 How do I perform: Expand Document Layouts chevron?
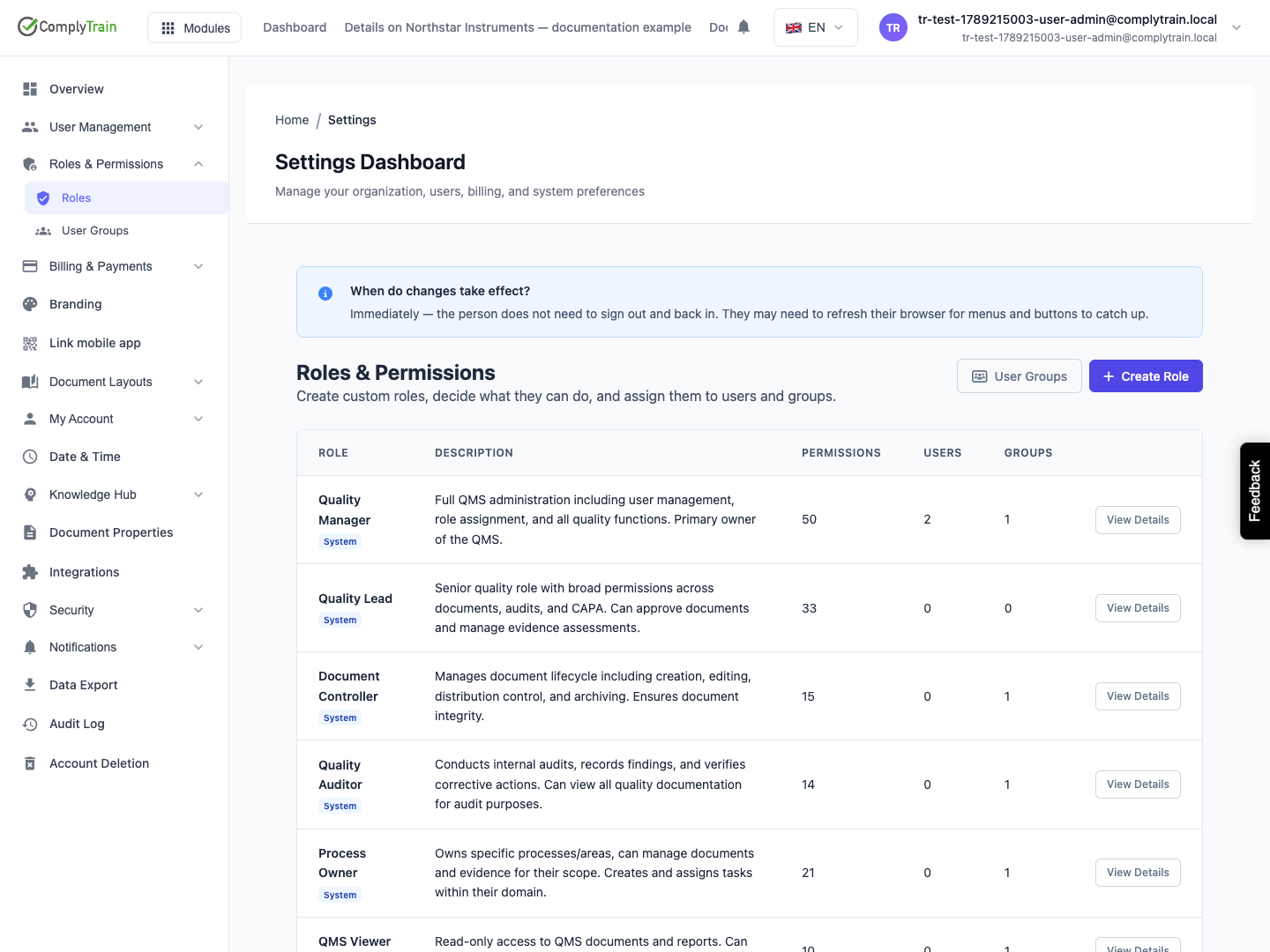[198, 382]
